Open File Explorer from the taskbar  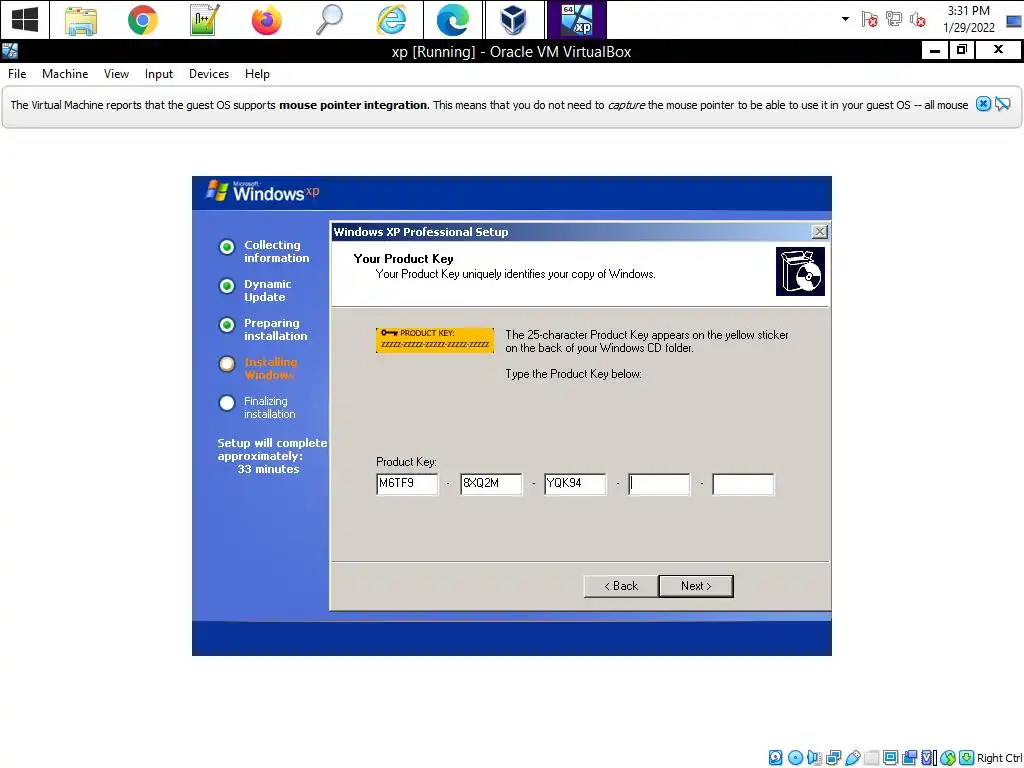[81, 20]
